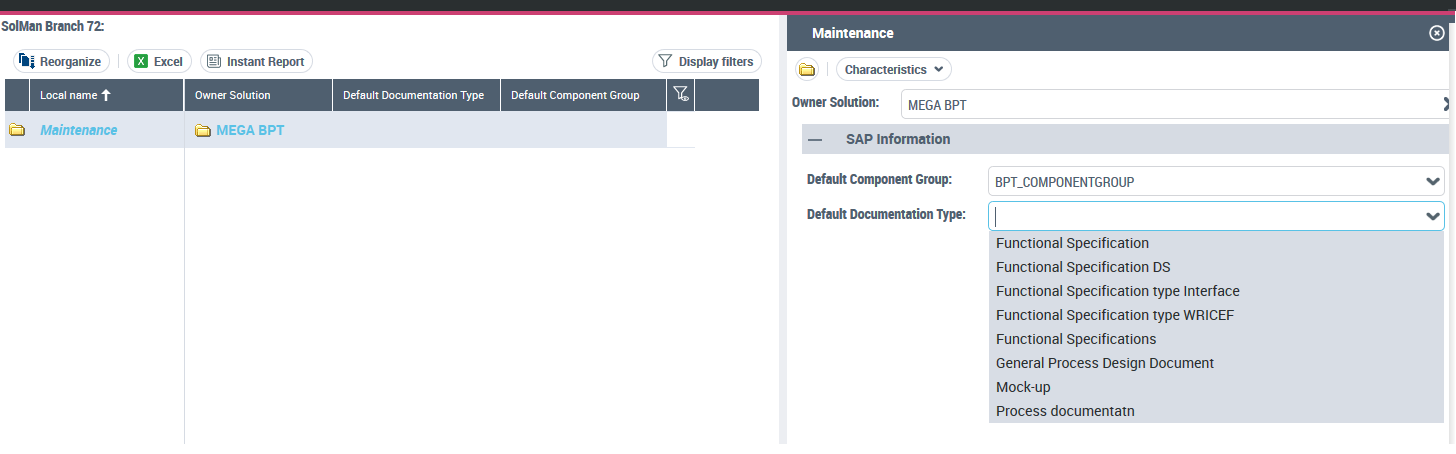Click the MEGA BPT folder icon in the table
This screenshot has height=454, width=1456.
coord(203,131)
